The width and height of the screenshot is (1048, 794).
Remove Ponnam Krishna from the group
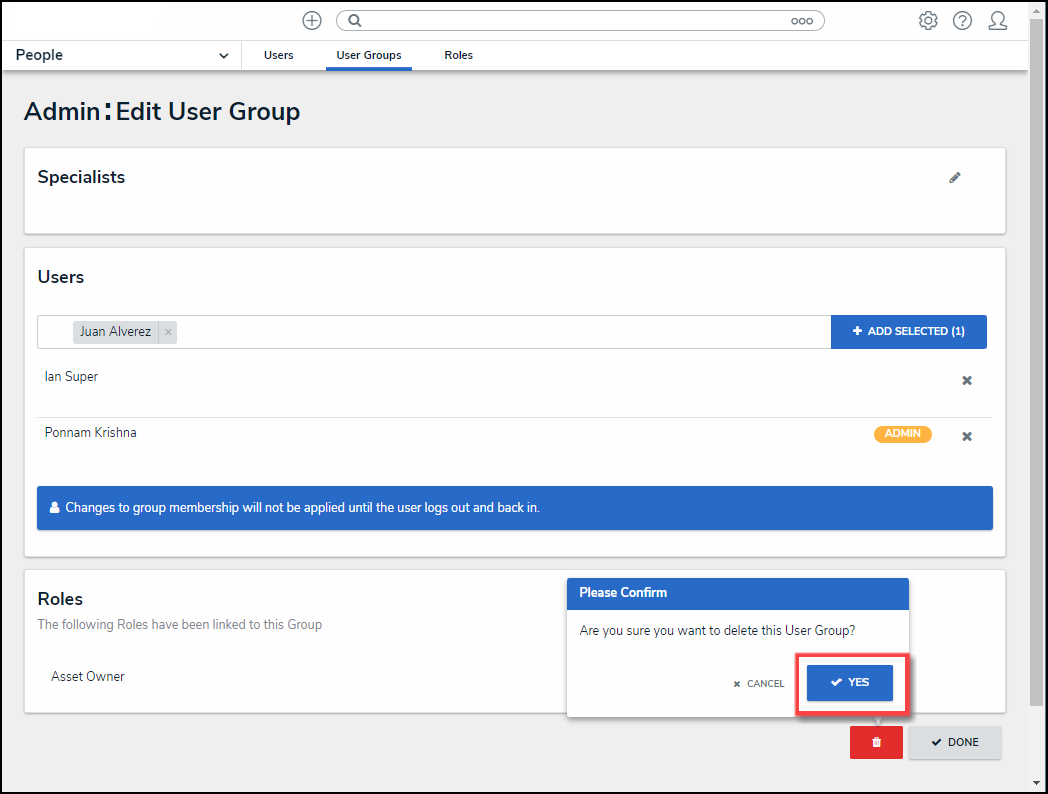coord(967,437)
